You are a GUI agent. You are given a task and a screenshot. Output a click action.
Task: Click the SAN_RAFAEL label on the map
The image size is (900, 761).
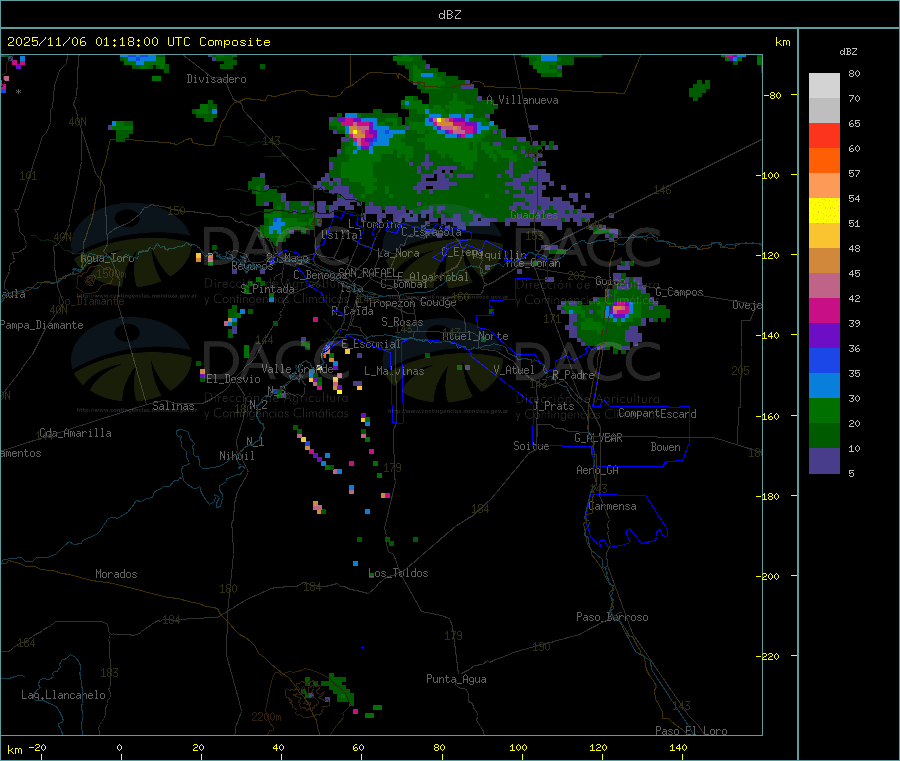click(365, 272)
